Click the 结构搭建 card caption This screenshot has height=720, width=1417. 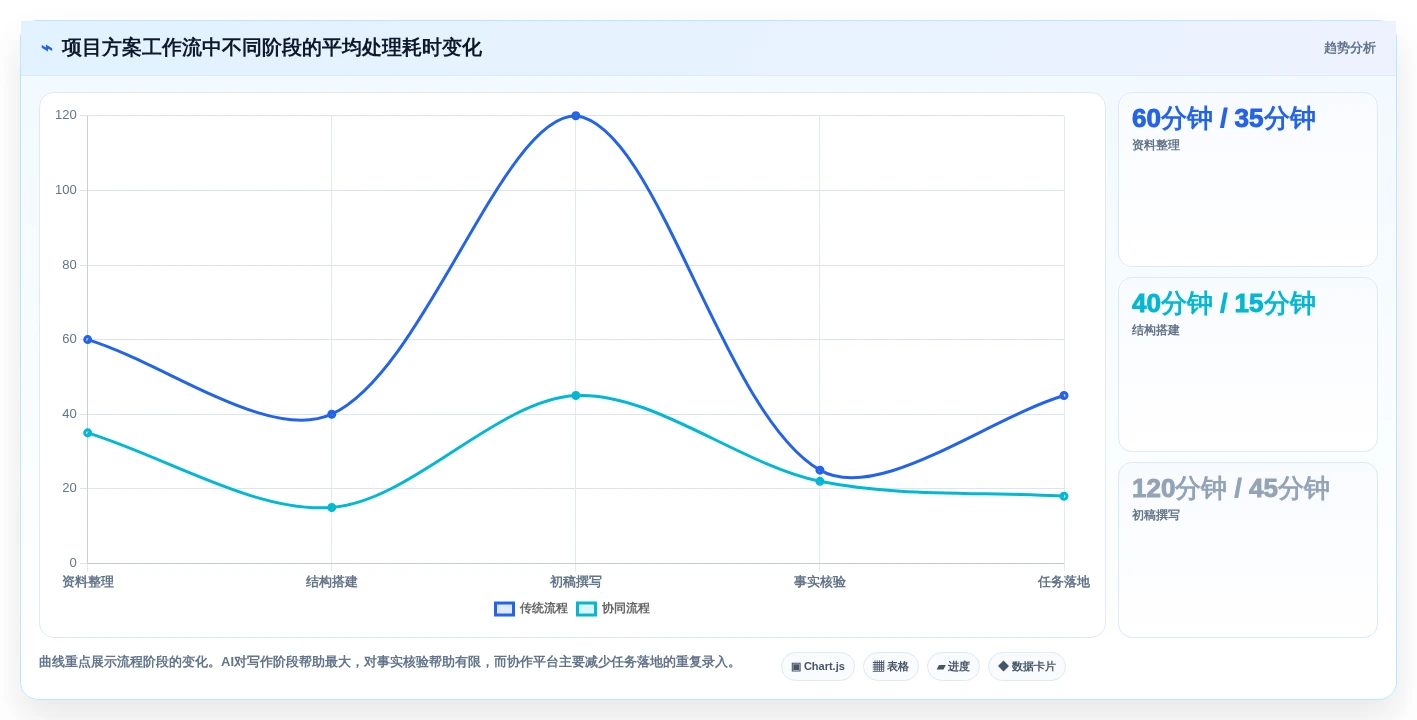click(x=1156, y=331)
